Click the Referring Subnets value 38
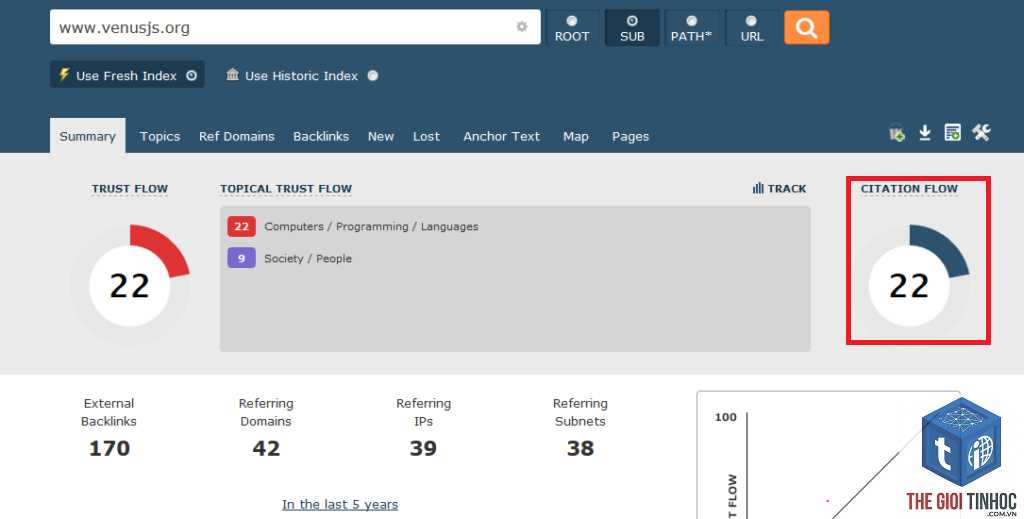 click(x=580, y=448)
